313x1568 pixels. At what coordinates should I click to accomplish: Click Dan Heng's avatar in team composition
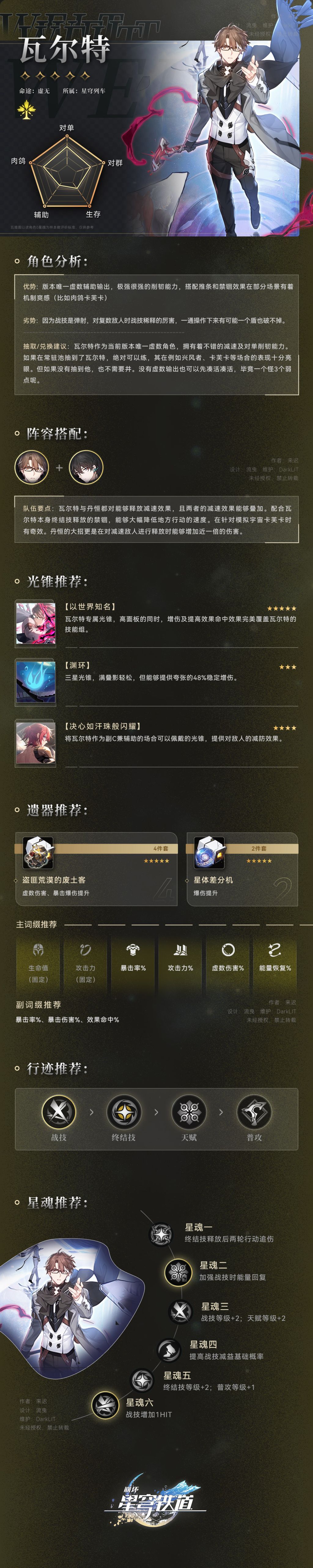coord(86,467)
